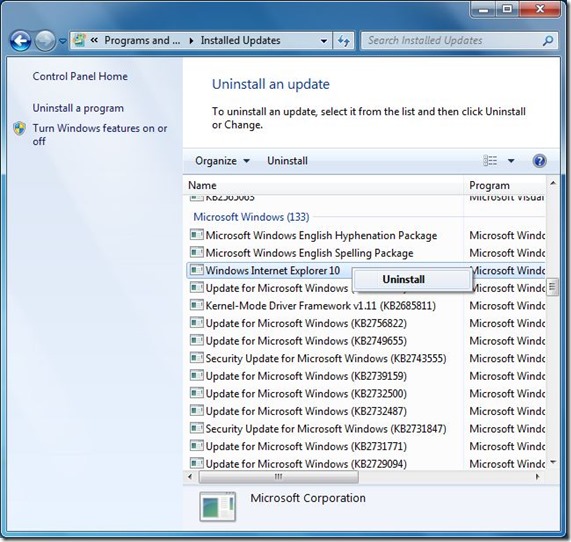
Task: Select Security Update (KB2743555)
Action: (x=326, y=358)
